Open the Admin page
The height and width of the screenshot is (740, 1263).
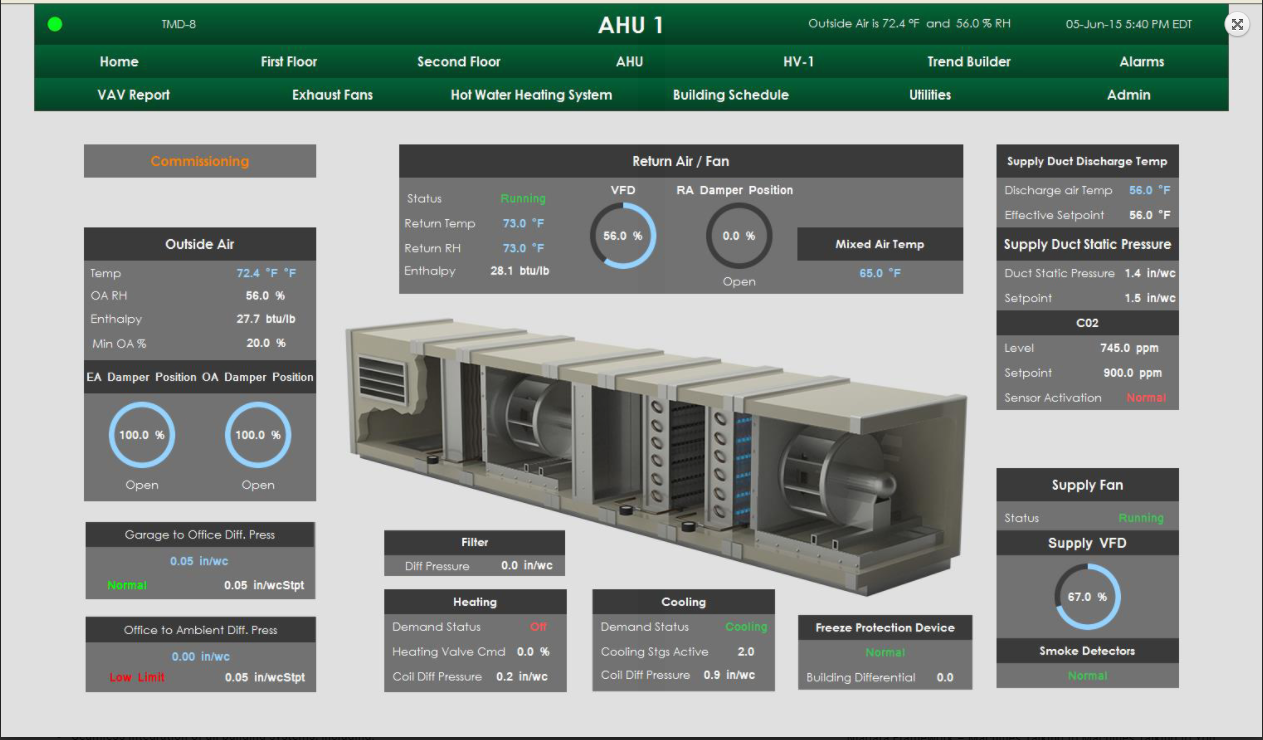(1129, 95)
